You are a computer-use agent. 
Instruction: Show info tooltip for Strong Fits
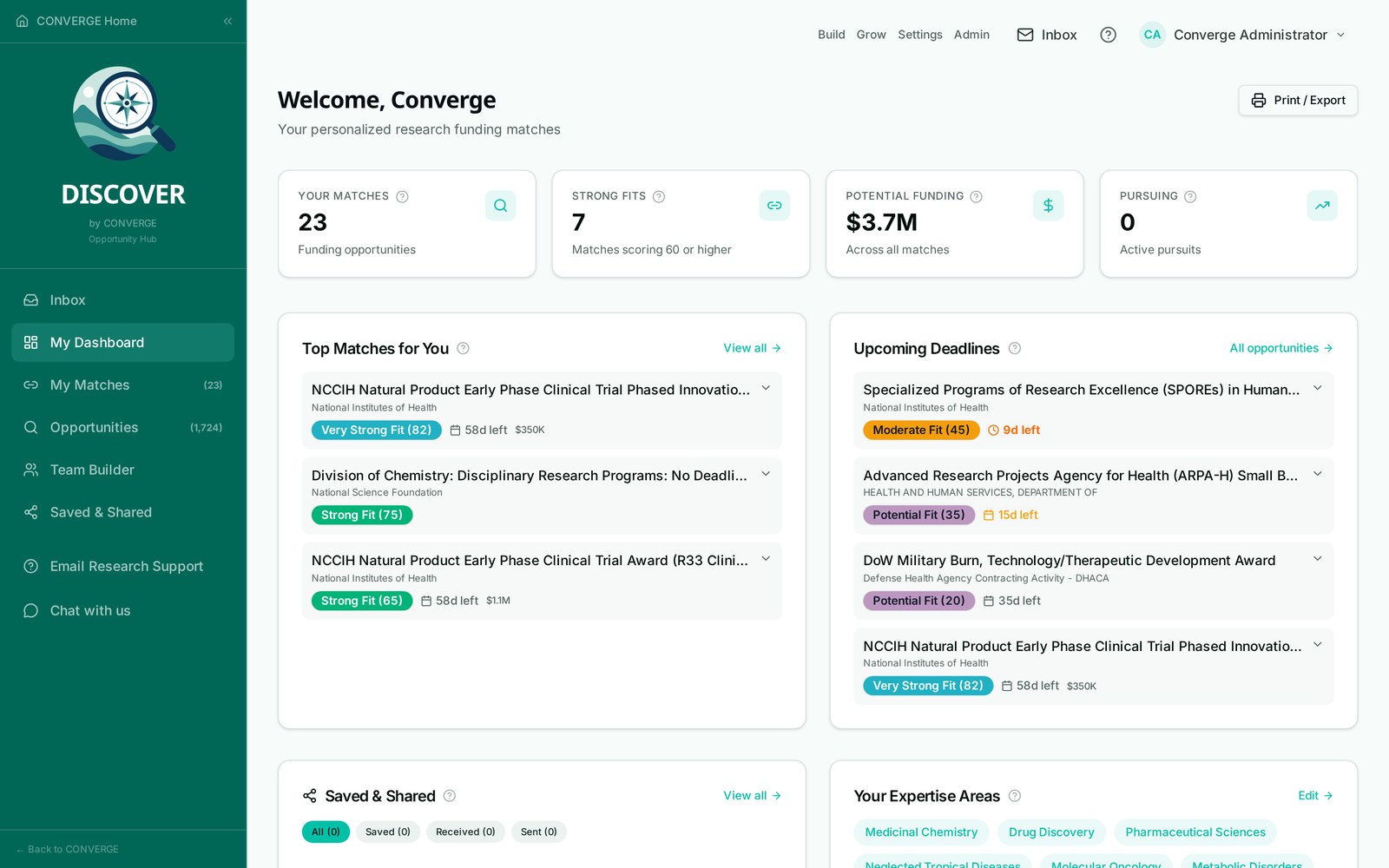pos(659,196)
